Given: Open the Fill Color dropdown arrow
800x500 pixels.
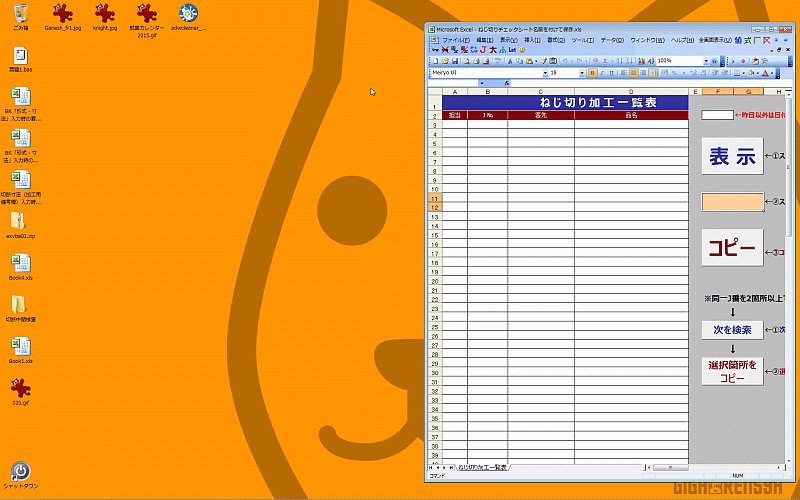Looking at the screenshot, I should (758, 73).
